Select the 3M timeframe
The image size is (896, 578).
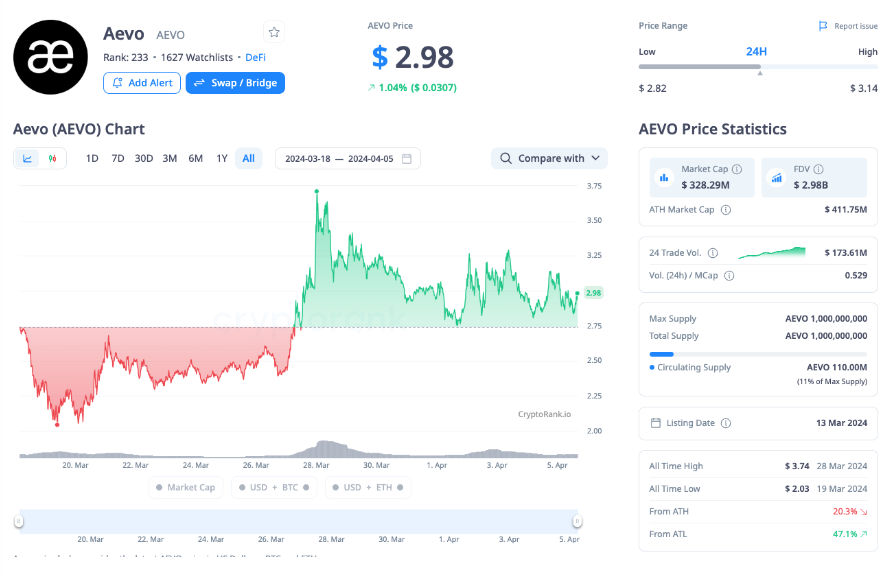click(x=170, y=158)
